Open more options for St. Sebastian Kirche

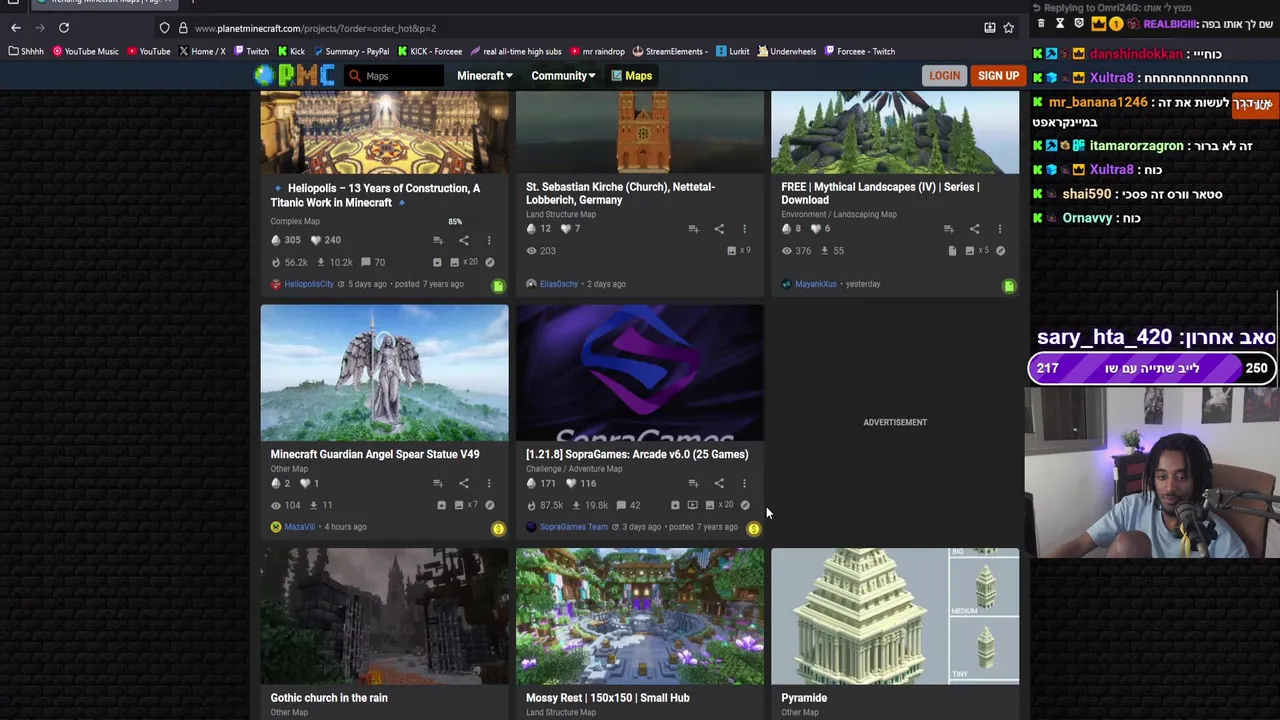(744, 229)
